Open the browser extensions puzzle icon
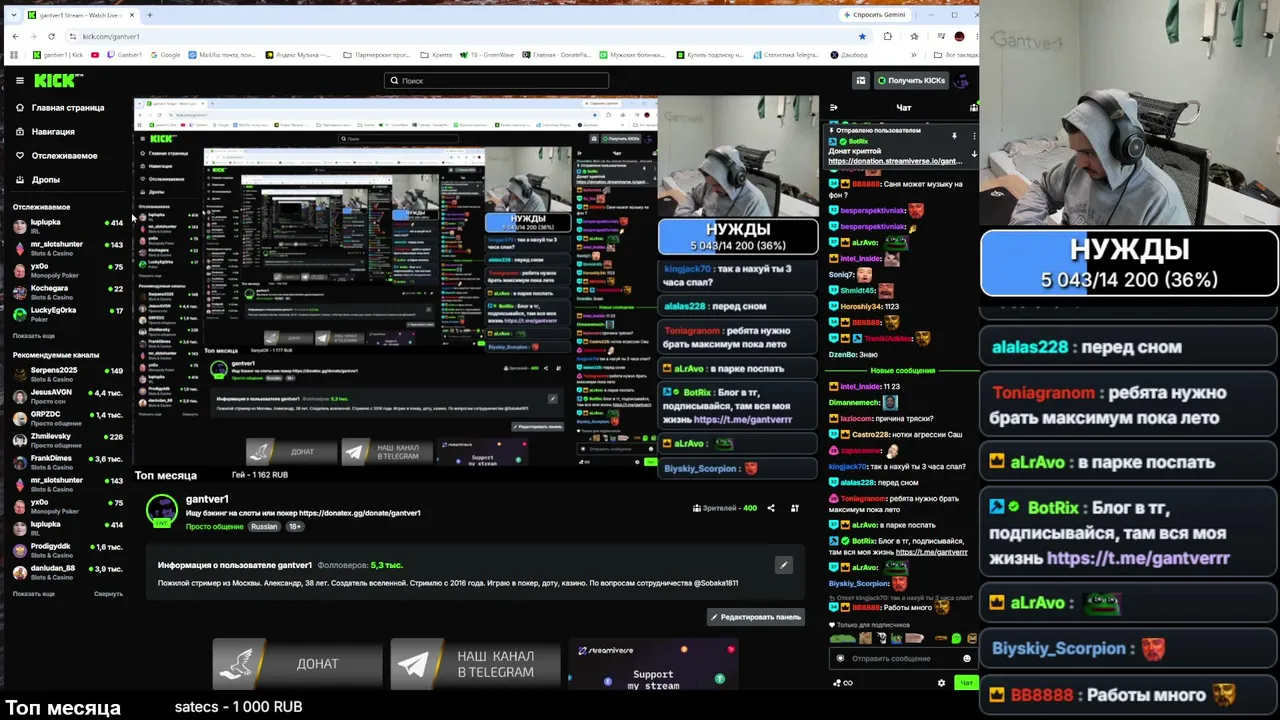 pyautogui.click(x=888, y=36)
